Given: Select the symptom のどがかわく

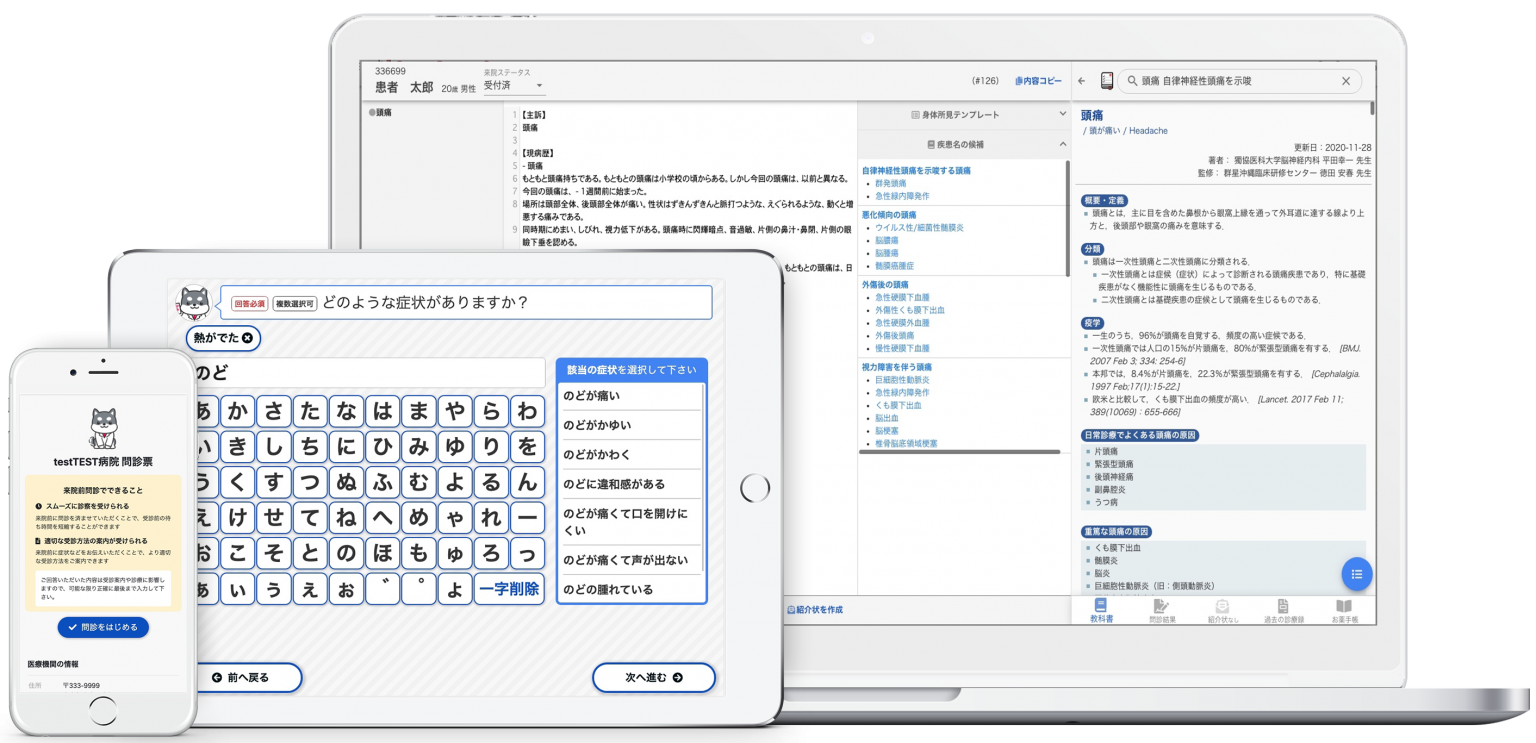Looking at the screenshot, I should (x=630, y=455).
